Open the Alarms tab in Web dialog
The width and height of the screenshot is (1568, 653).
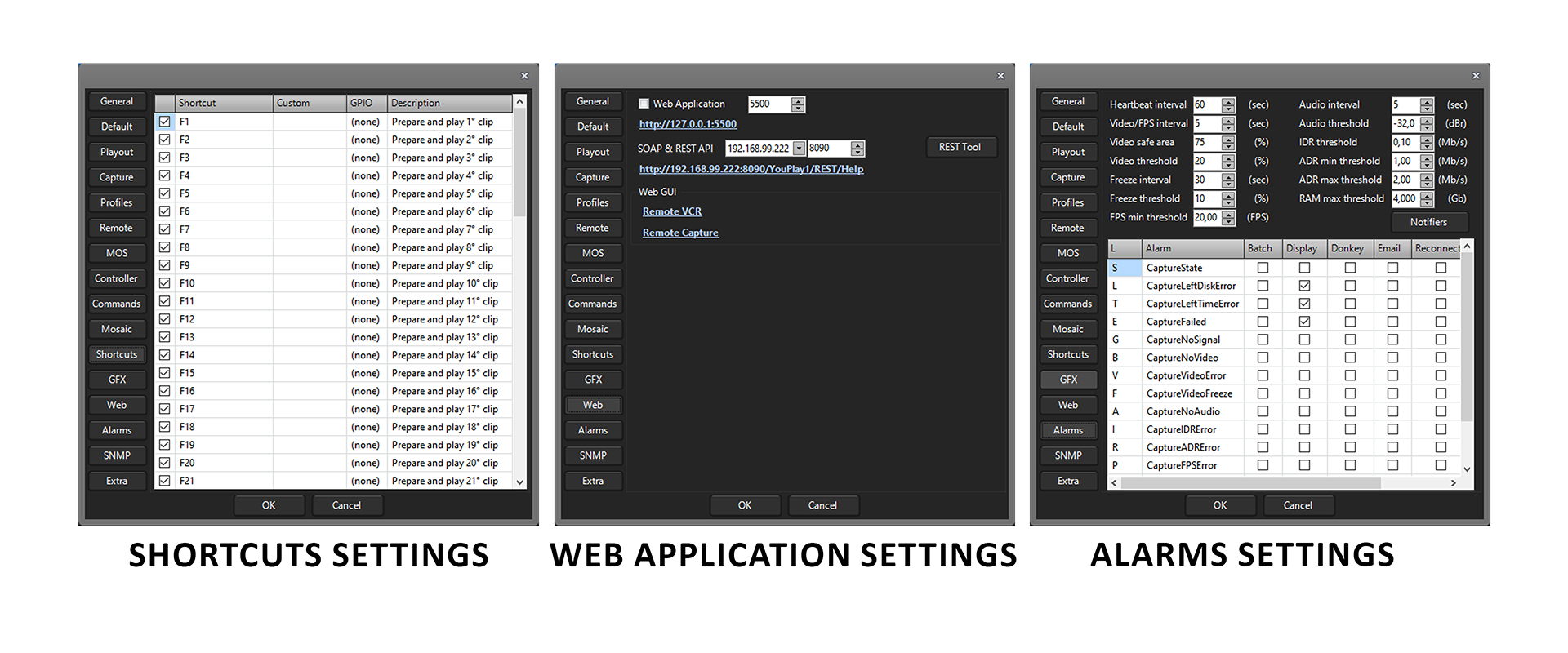pos(592,430)
